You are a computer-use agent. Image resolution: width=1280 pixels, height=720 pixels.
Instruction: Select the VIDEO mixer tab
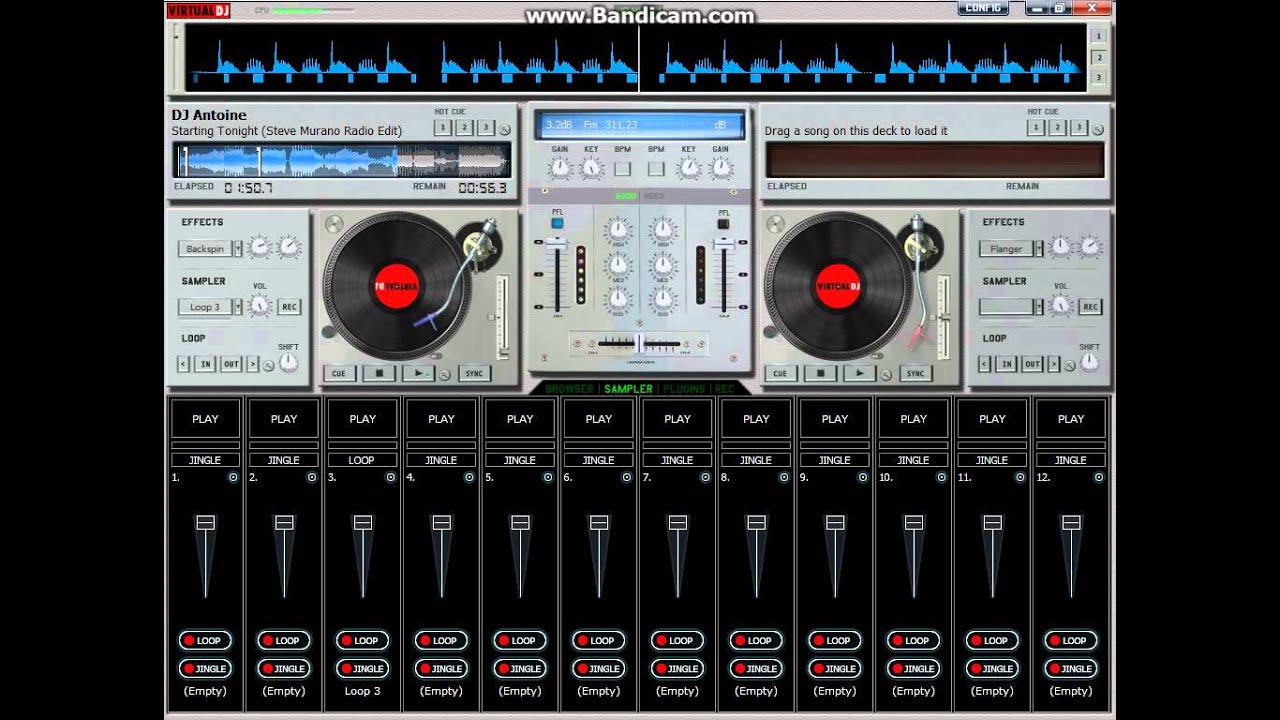(654, 197)
